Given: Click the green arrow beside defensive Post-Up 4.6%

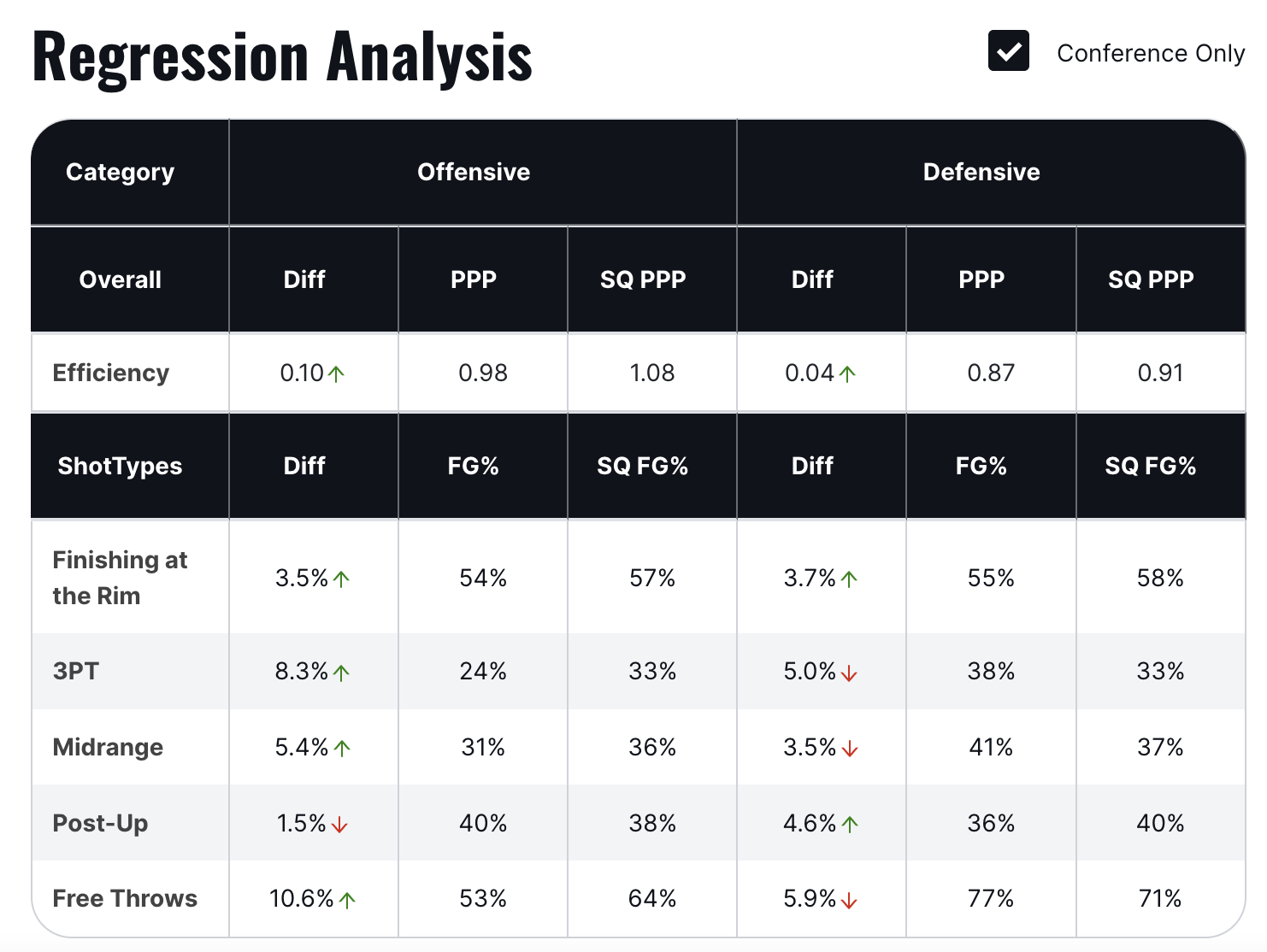Looking at the screenshot, I should point(850,826).
